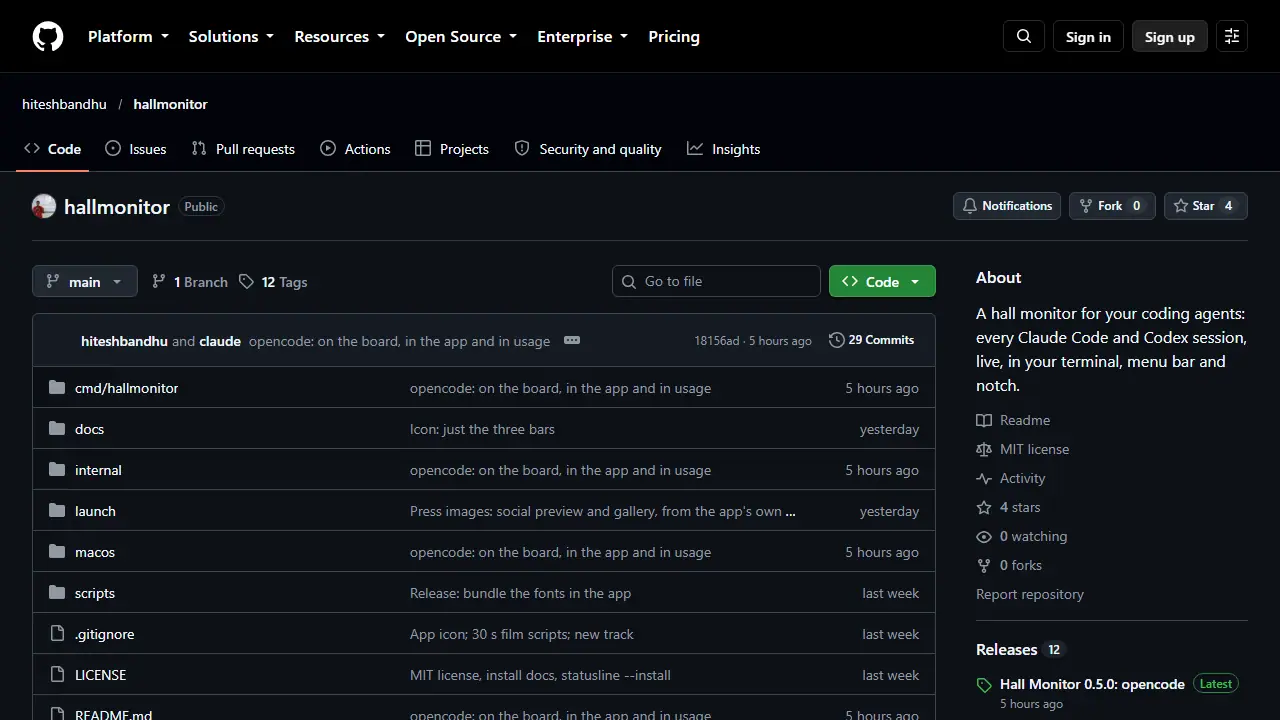Switch to the Issues tab
Viewport: 1280px width, 720px height.
click(x=136, y=149)
